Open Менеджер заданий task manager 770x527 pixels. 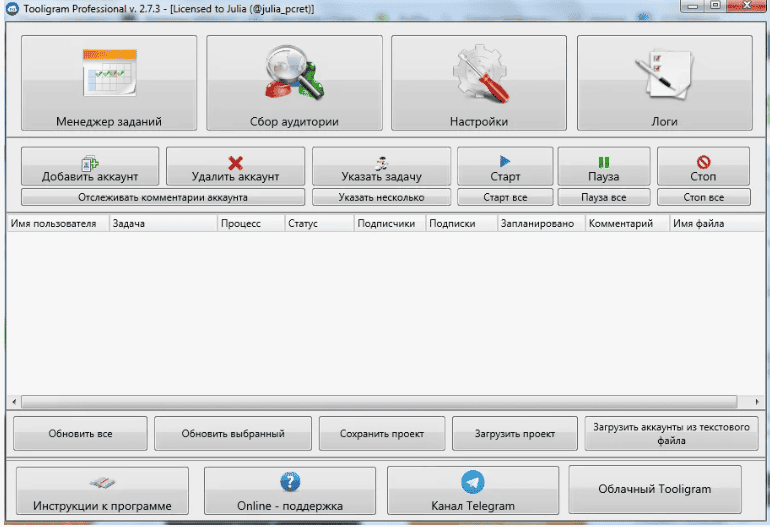109,83
